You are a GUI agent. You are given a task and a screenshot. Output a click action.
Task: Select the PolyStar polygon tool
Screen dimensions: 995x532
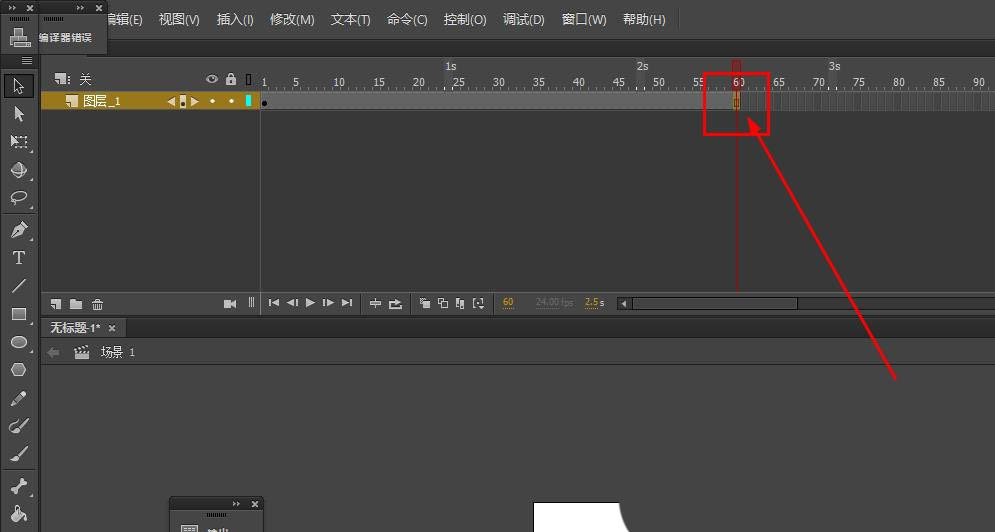click(18, 369)
